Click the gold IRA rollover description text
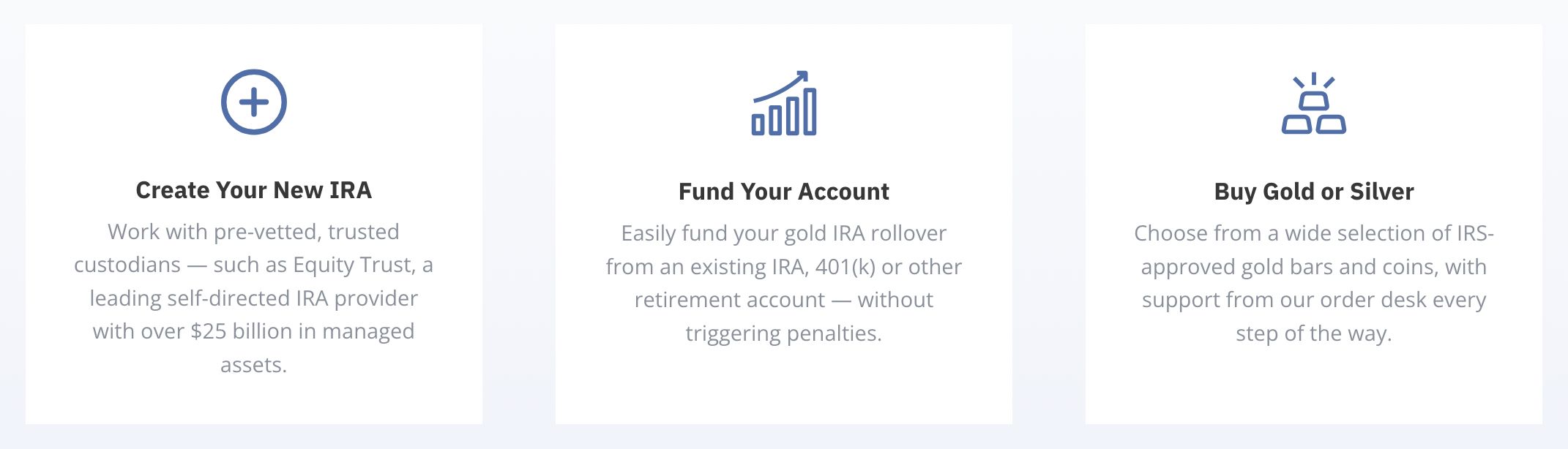The height and width of the screenshot is (449, 1568). [x=784, y=283]
